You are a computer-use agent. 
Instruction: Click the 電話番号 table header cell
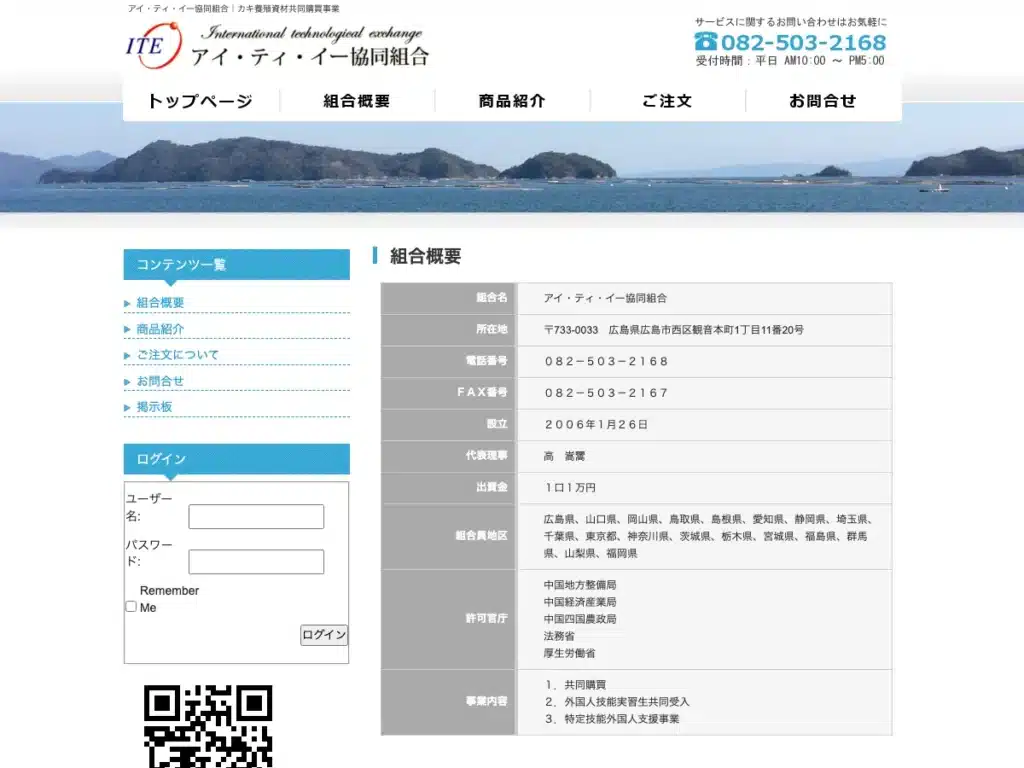pyautogui.click(x=449, y=361)
